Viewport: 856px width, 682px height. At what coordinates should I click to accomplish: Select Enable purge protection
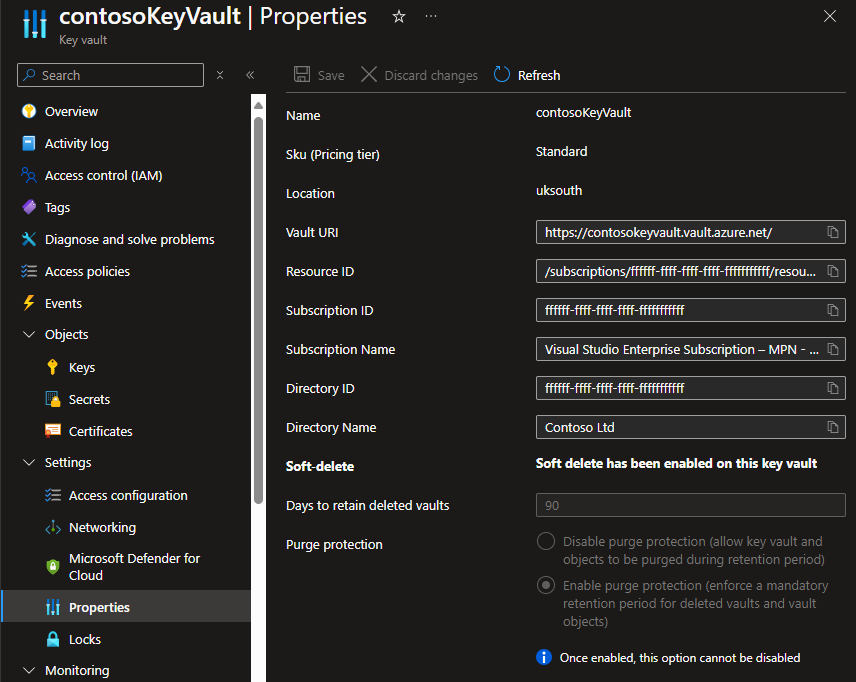(x=545, y=585)
